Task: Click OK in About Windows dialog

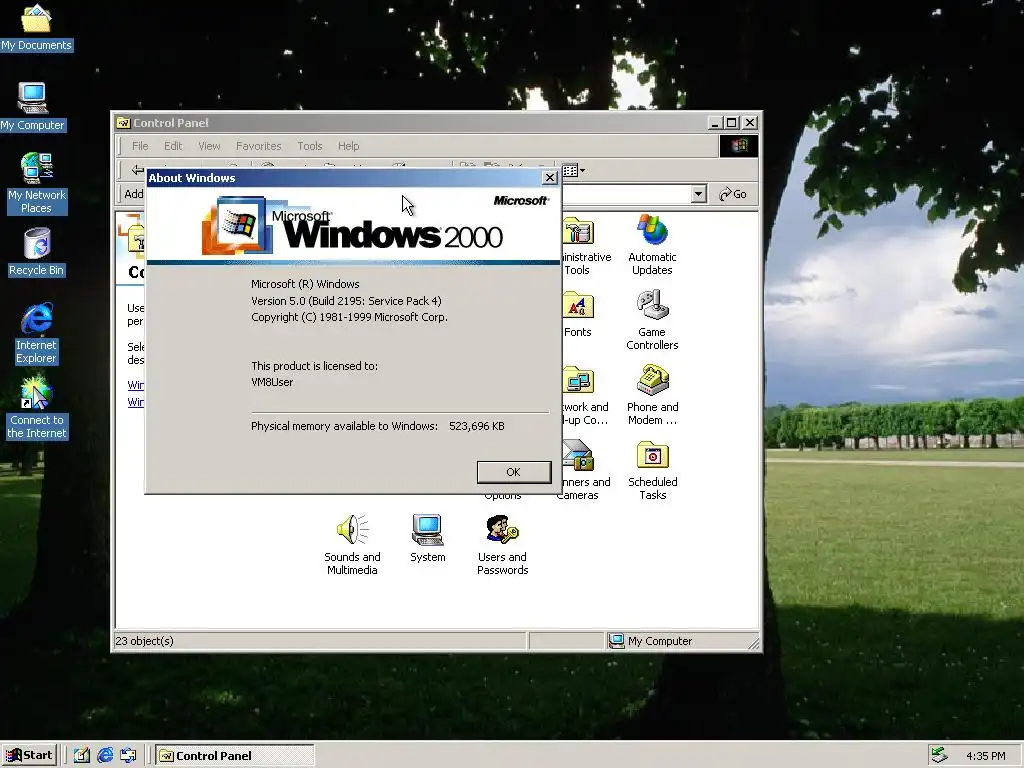Action: coord(514,472)
